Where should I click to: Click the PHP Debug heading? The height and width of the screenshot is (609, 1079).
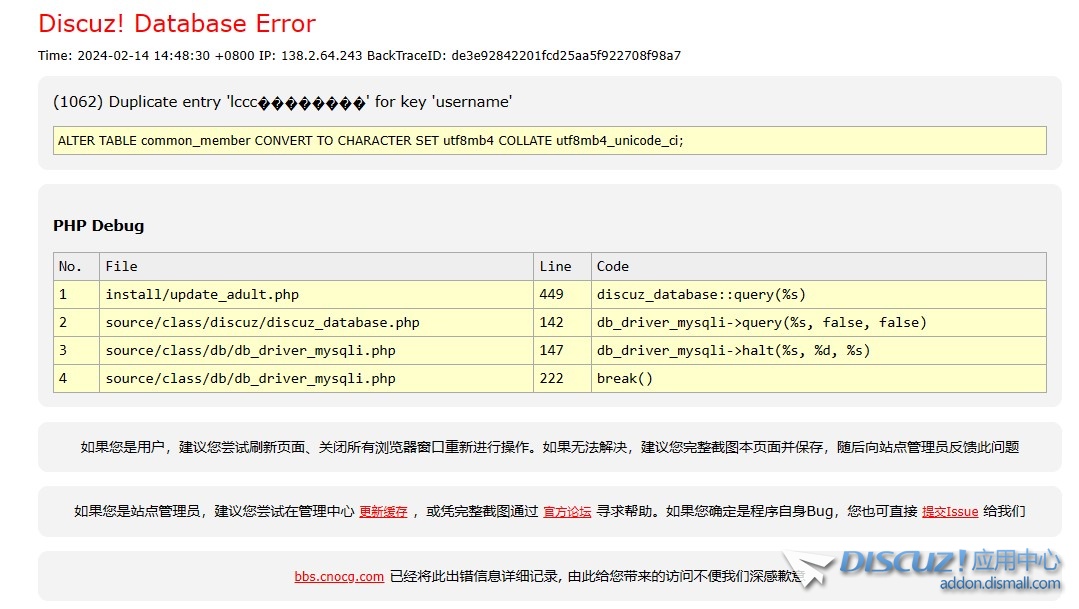pos(98,226)
